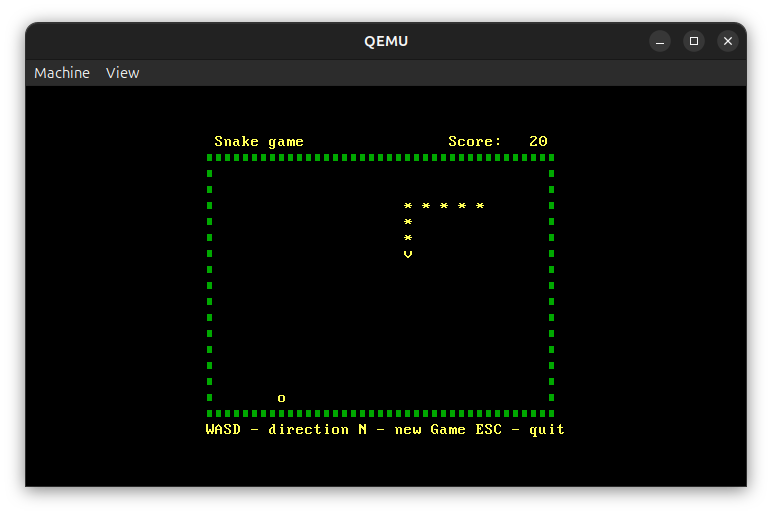Click the score value 20
772x515 pixels.
click(538, 142)
